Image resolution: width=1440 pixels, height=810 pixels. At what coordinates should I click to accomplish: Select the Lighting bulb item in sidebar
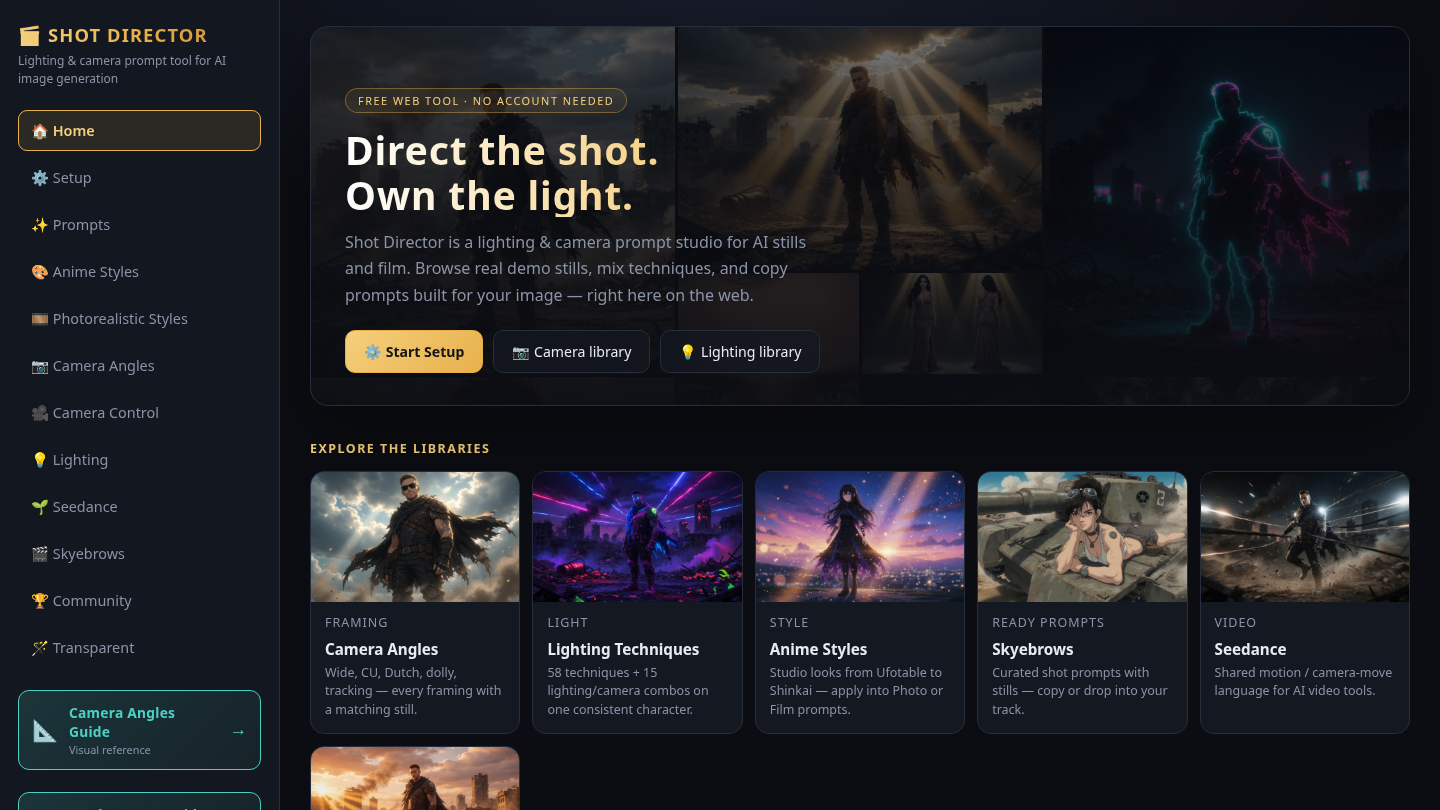[139, 460]
